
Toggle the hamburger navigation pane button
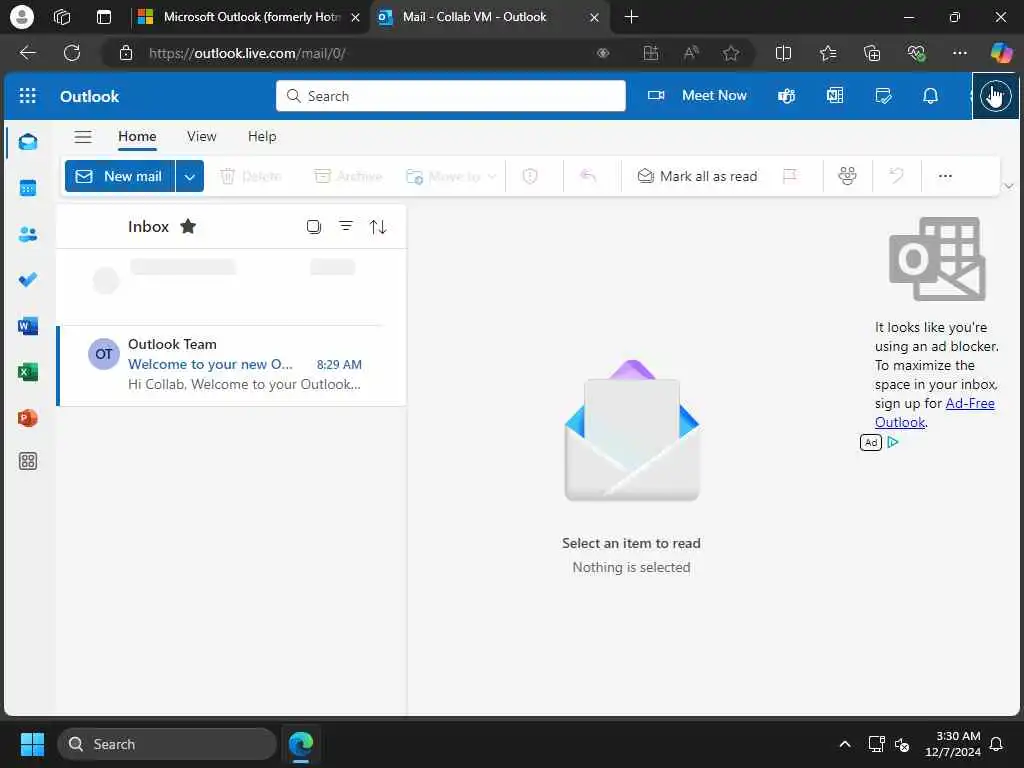coord(83,136)
